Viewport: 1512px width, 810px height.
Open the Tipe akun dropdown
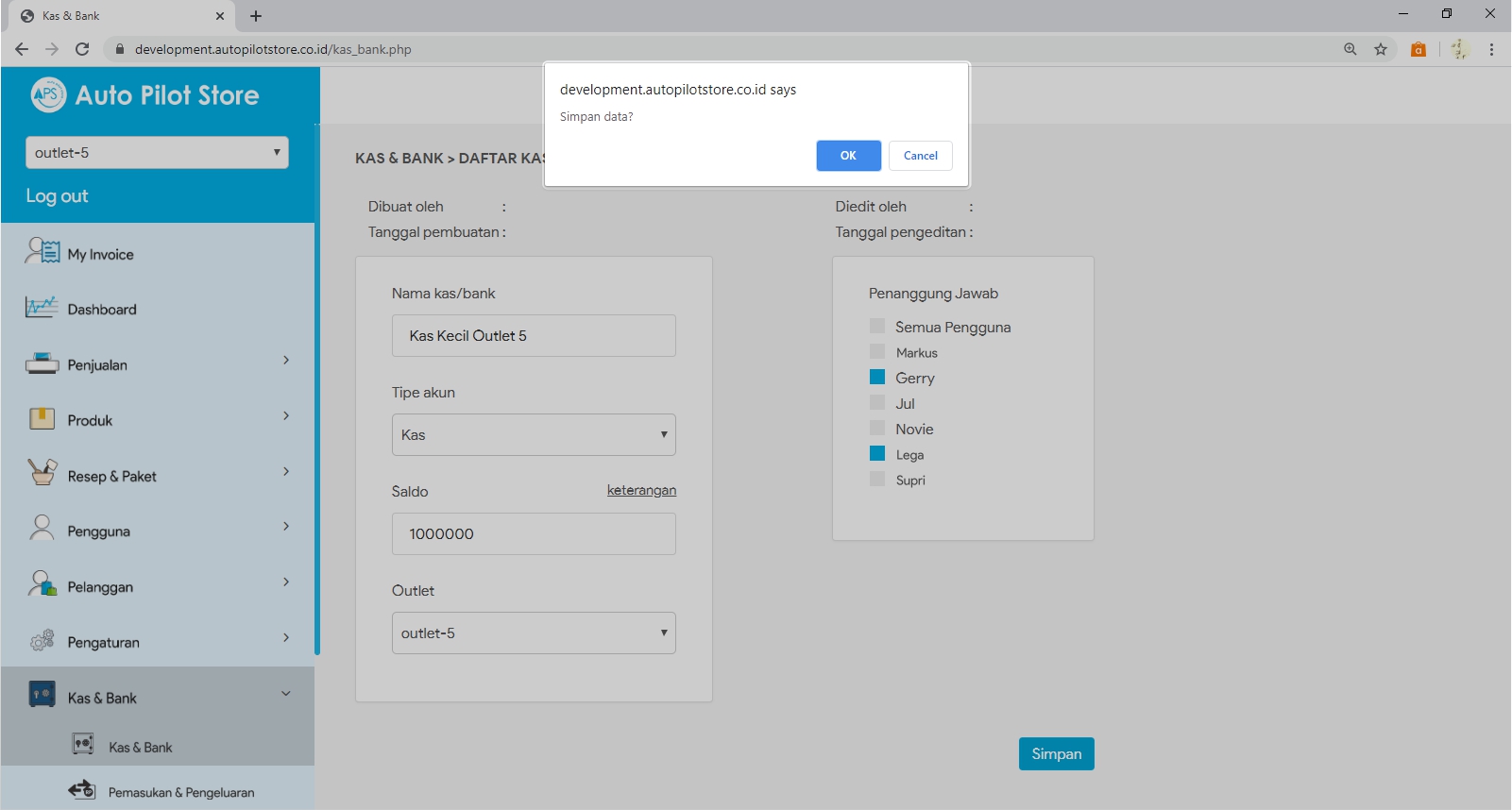[534, 435]
